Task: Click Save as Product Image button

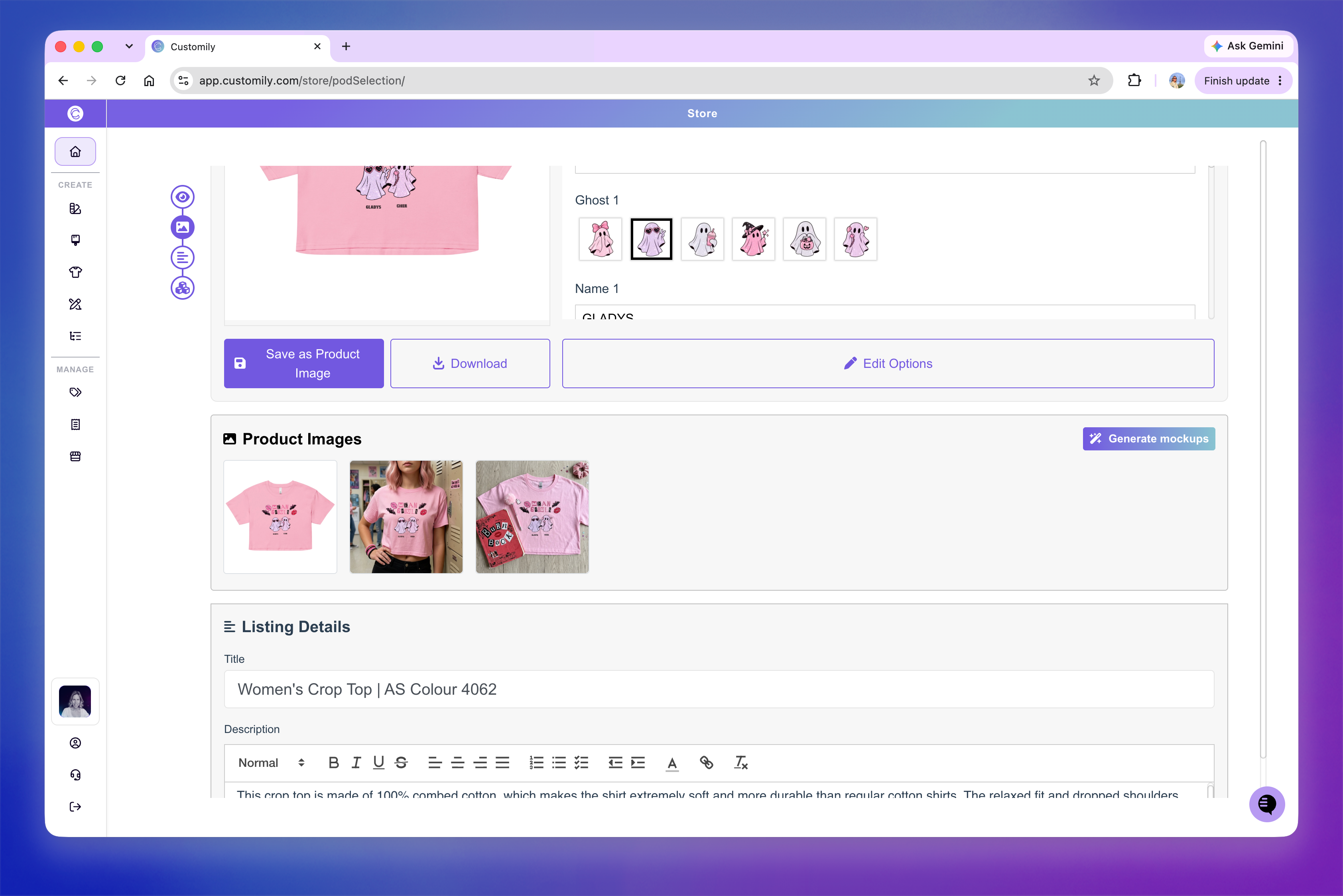Action: [x=303, y=364]
